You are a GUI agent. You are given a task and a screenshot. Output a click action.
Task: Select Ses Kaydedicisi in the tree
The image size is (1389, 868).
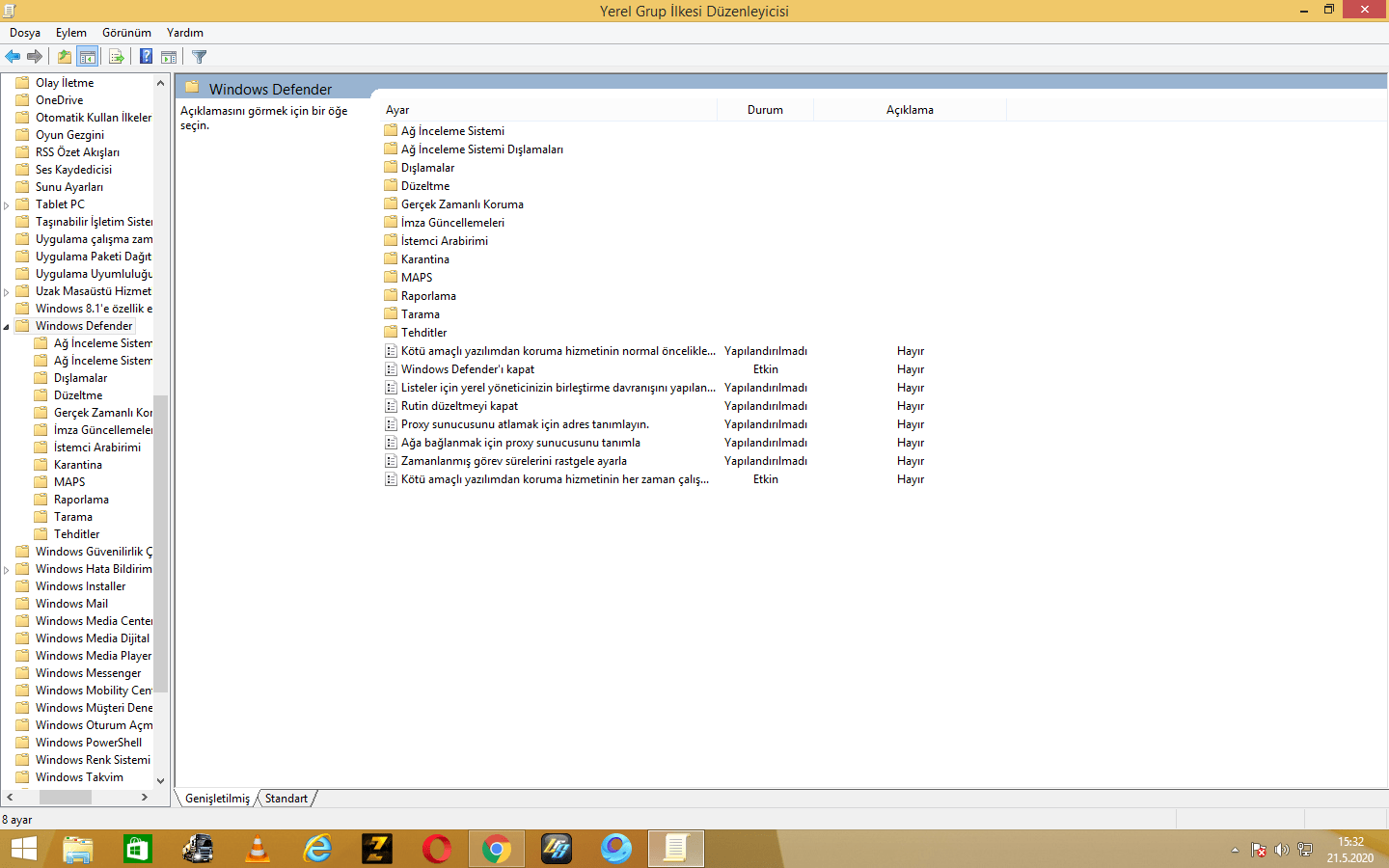coord(73,170)
